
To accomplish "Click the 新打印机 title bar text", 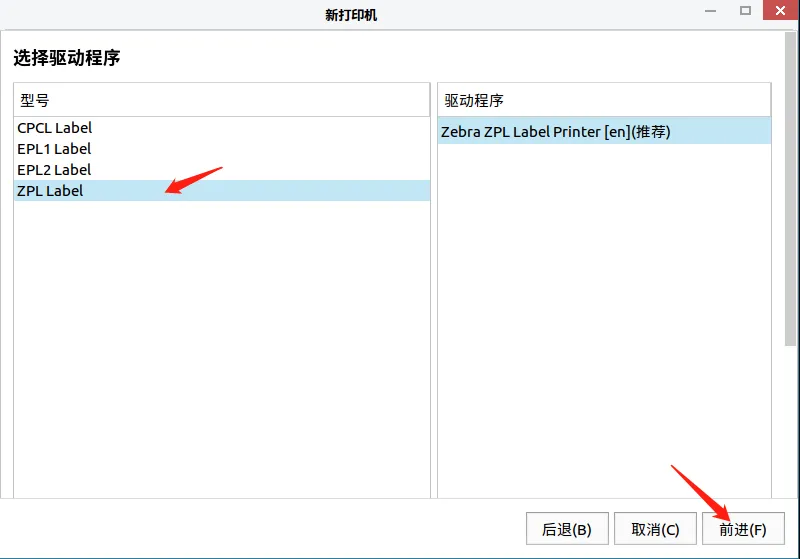I will point(351,15).
